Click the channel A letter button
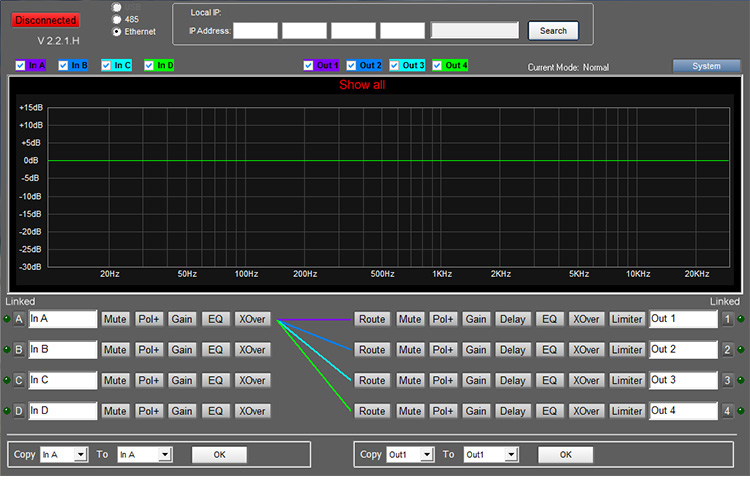The image size is (750, 482). [19, 320]
